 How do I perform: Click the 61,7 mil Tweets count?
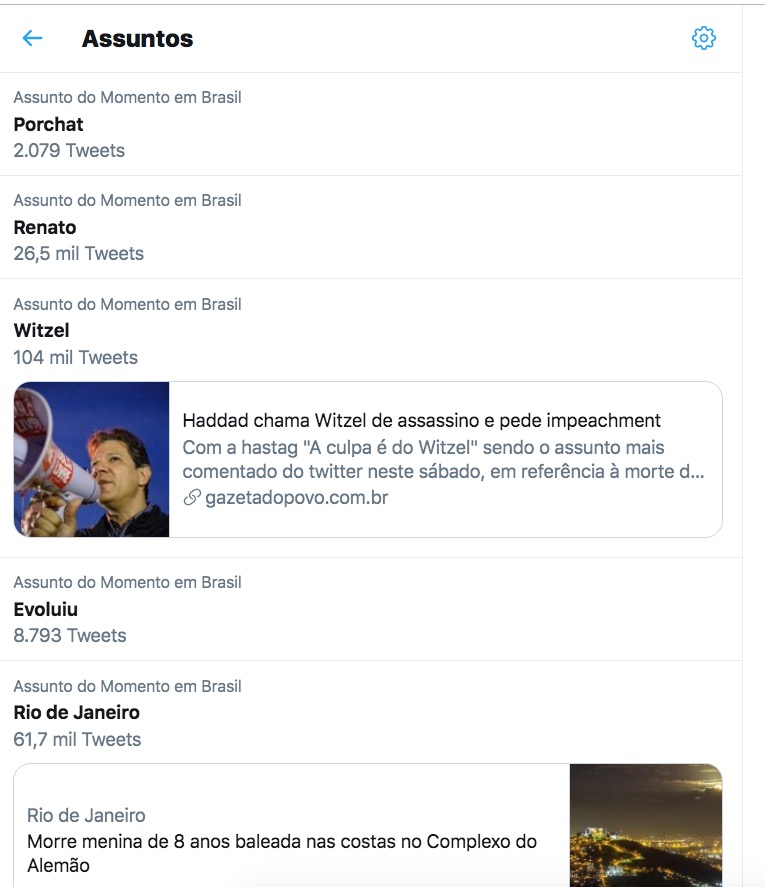77,740
